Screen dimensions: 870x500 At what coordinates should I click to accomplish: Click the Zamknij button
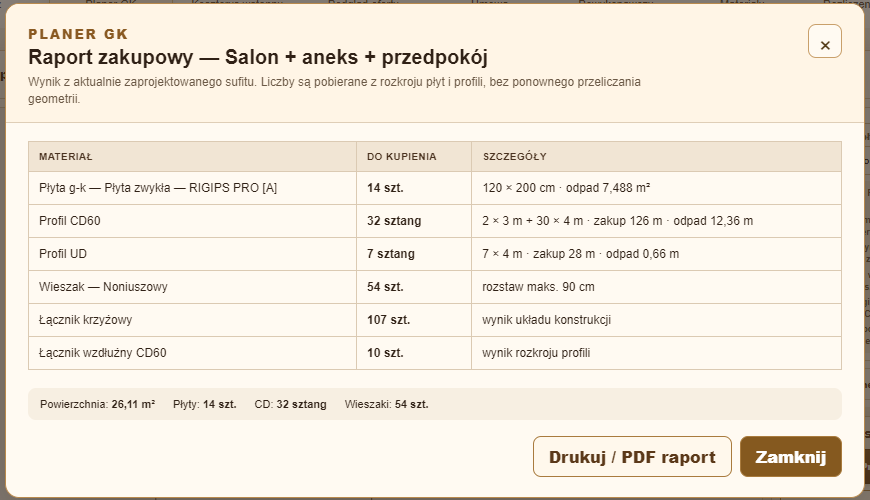791,456
